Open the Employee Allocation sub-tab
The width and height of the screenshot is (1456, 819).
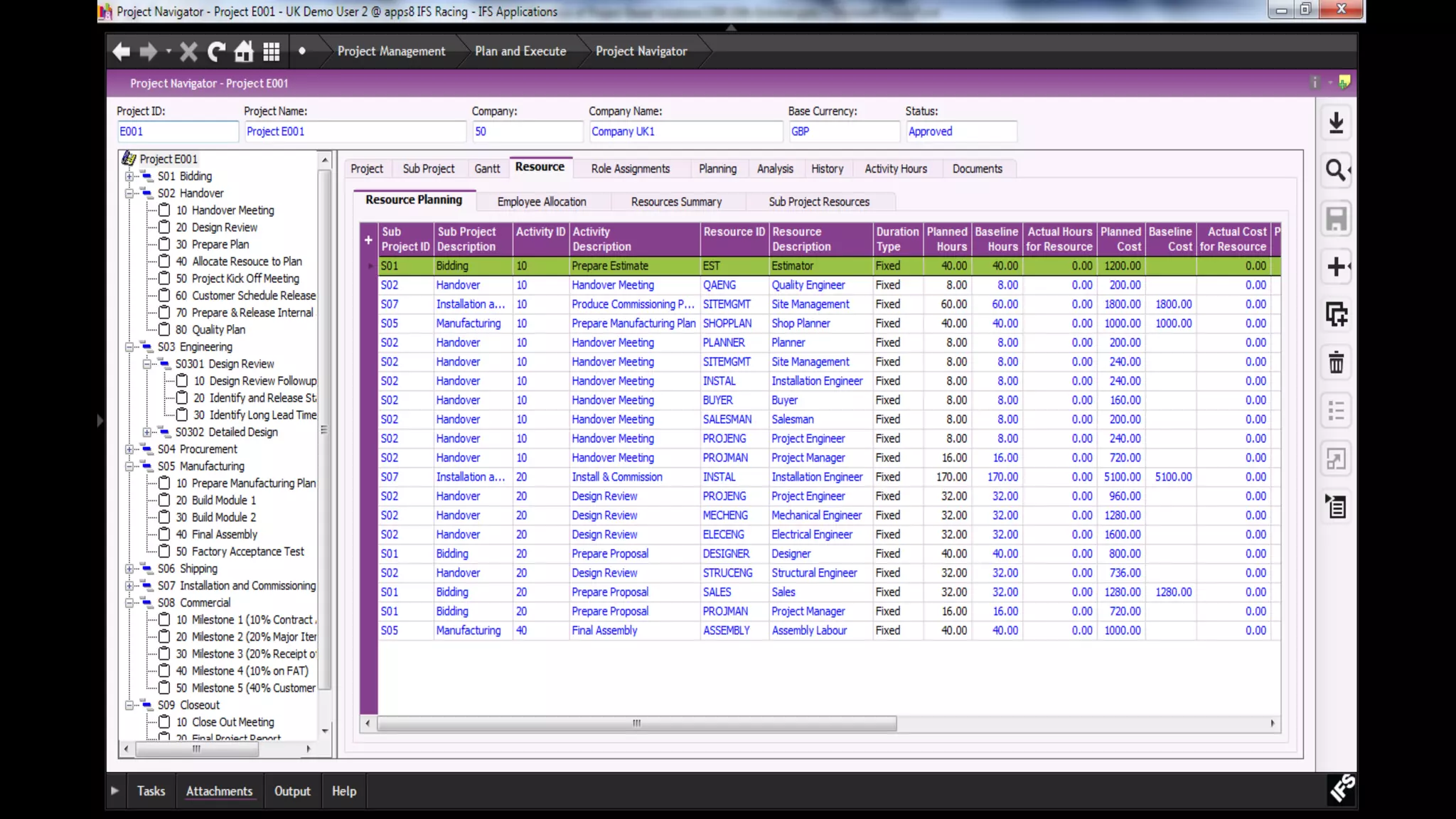pyautogui.click(x=541, y=202)
